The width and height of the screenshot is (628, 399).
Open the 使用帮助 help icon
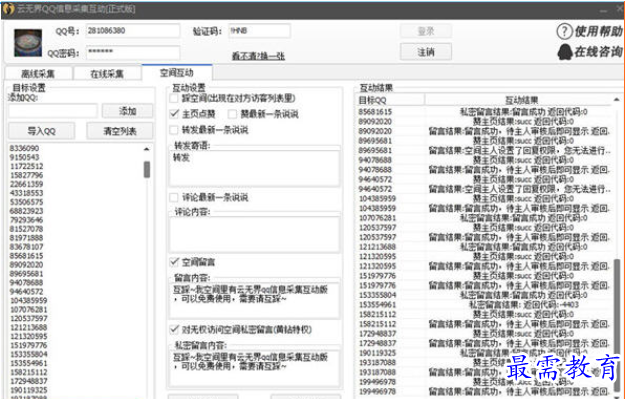pyautogui.click(x=564, y=31)
